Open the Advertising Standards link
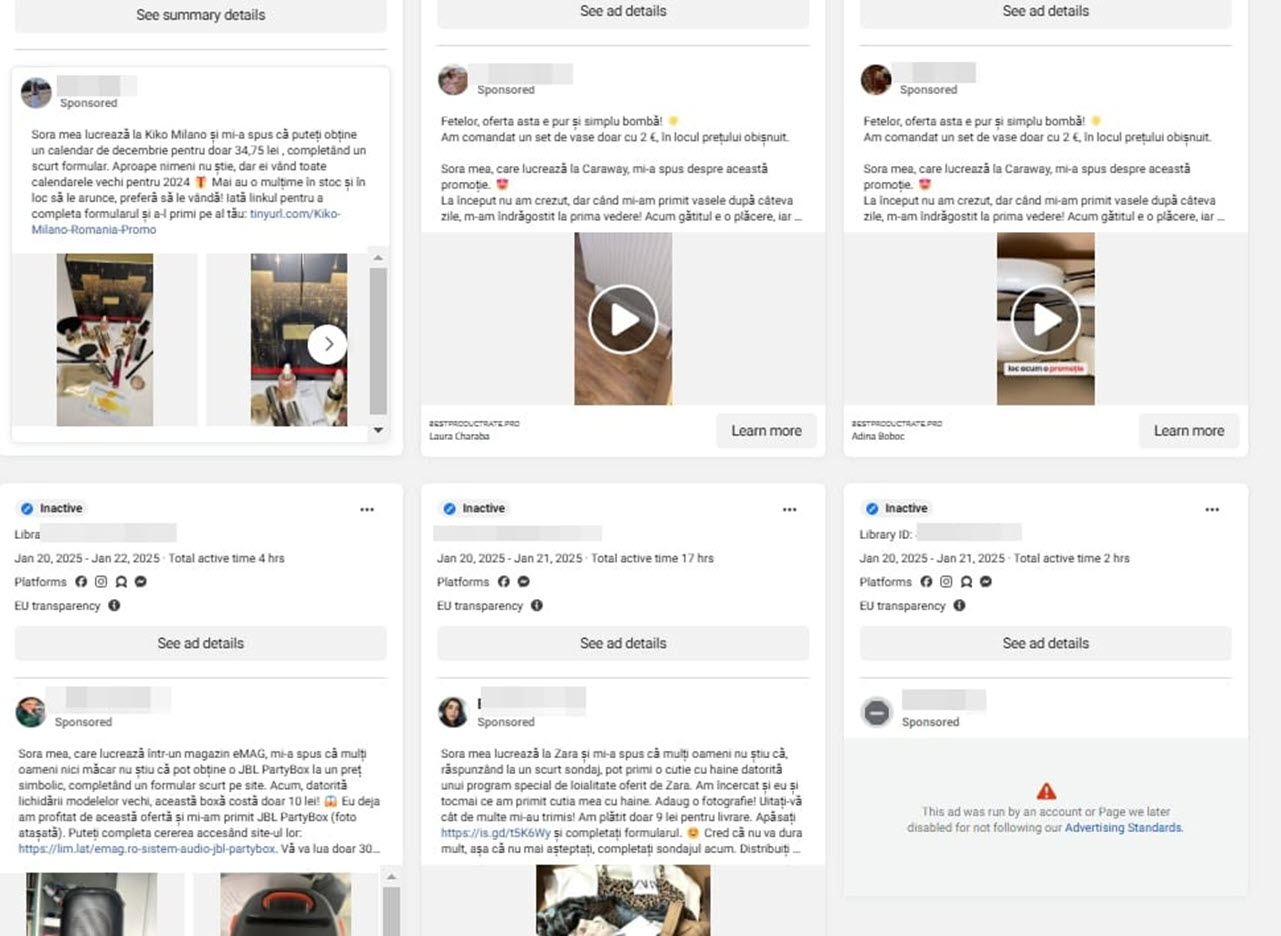The image size is (1281, 936). click(1123, 828)
